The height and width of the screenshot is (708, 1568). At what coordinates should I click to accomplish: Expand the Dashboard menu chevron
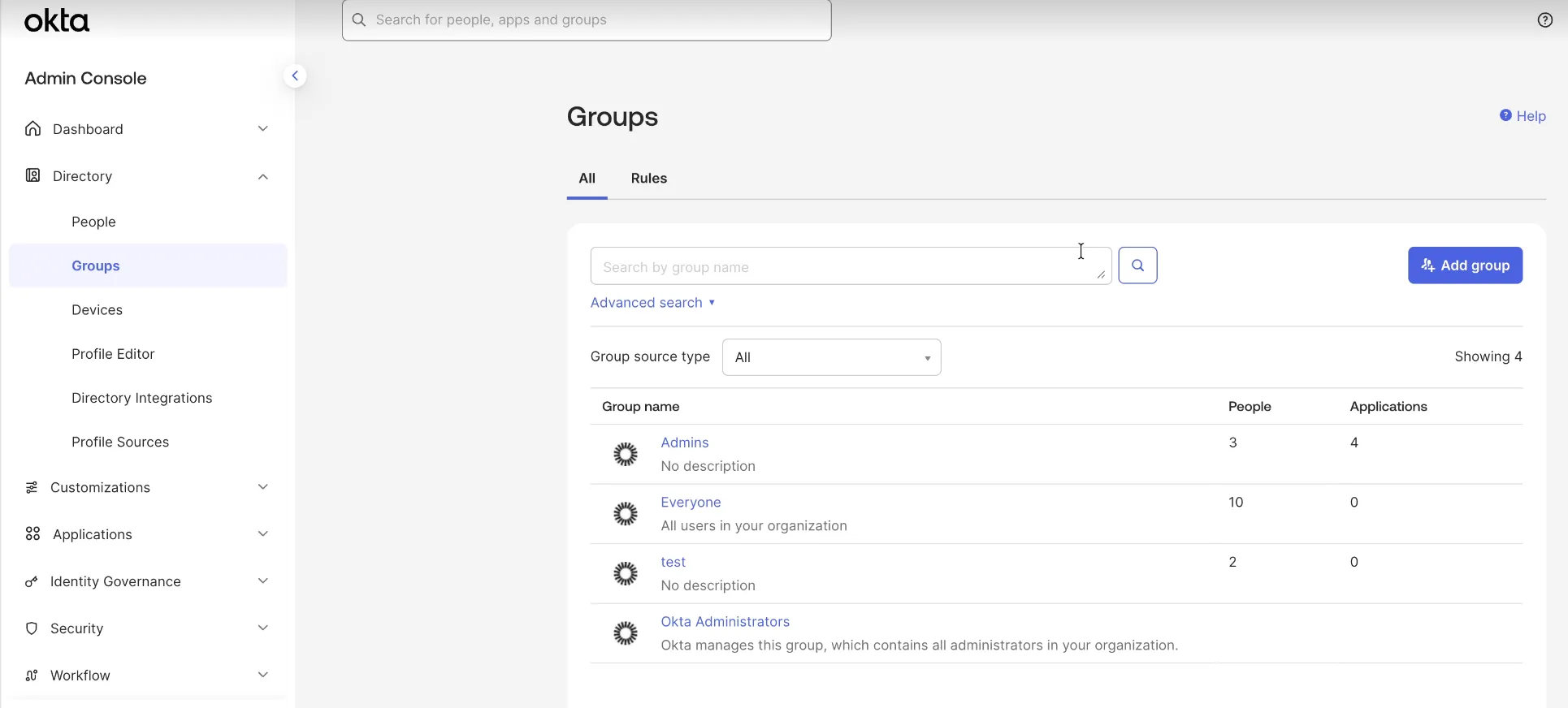(262, 128)
